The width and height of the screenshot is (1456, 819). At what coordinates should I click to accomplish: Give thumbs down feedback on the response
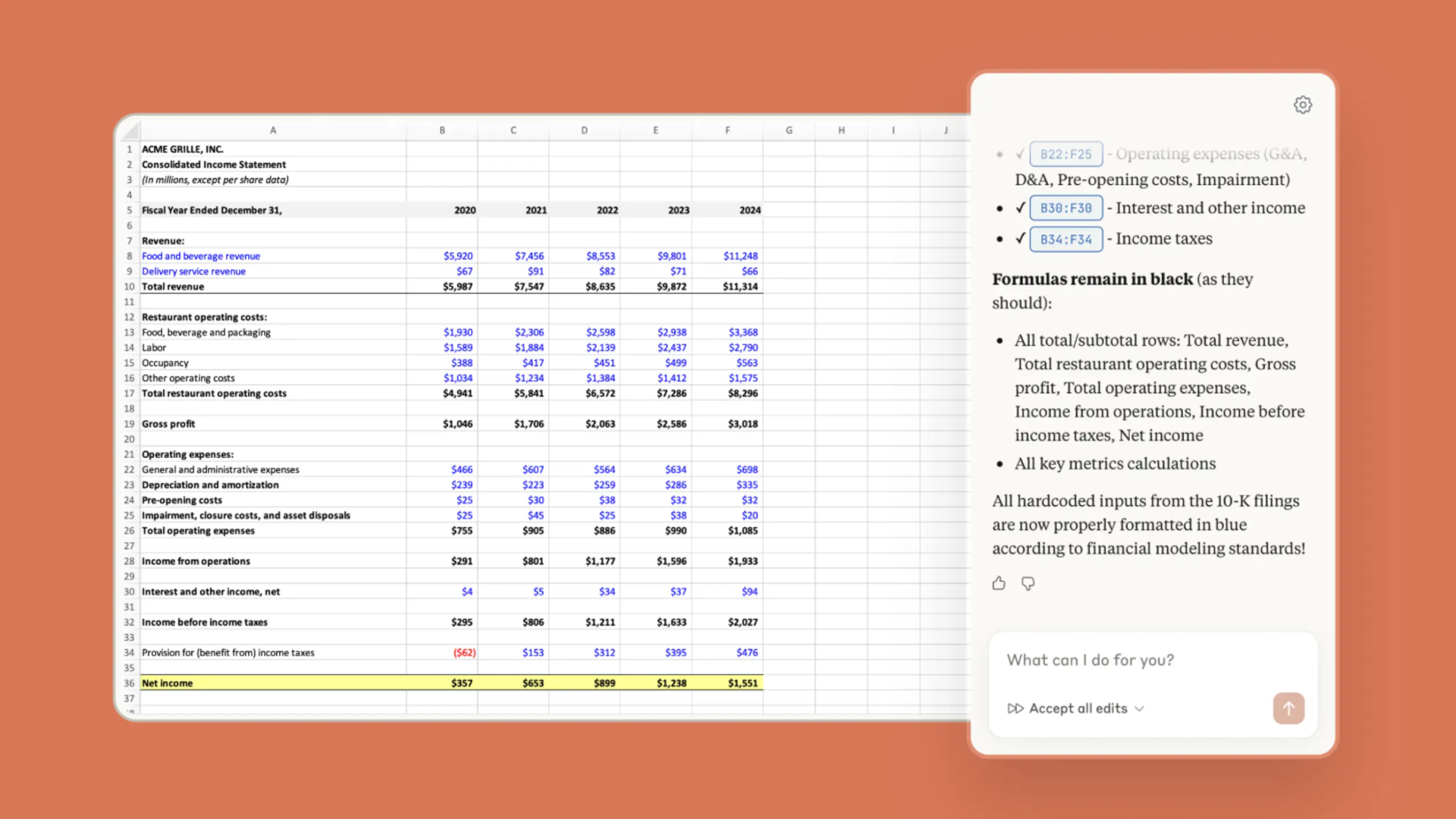1028,583
